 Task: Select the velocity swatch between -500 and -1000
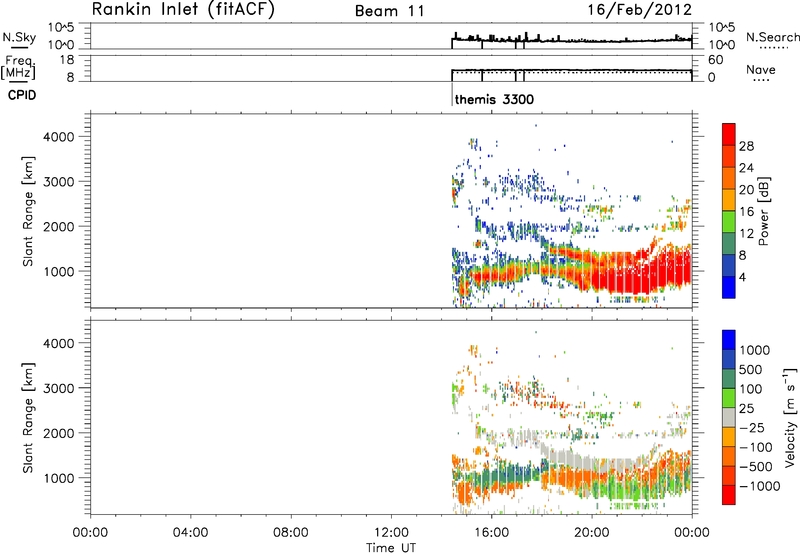(729, 475)
